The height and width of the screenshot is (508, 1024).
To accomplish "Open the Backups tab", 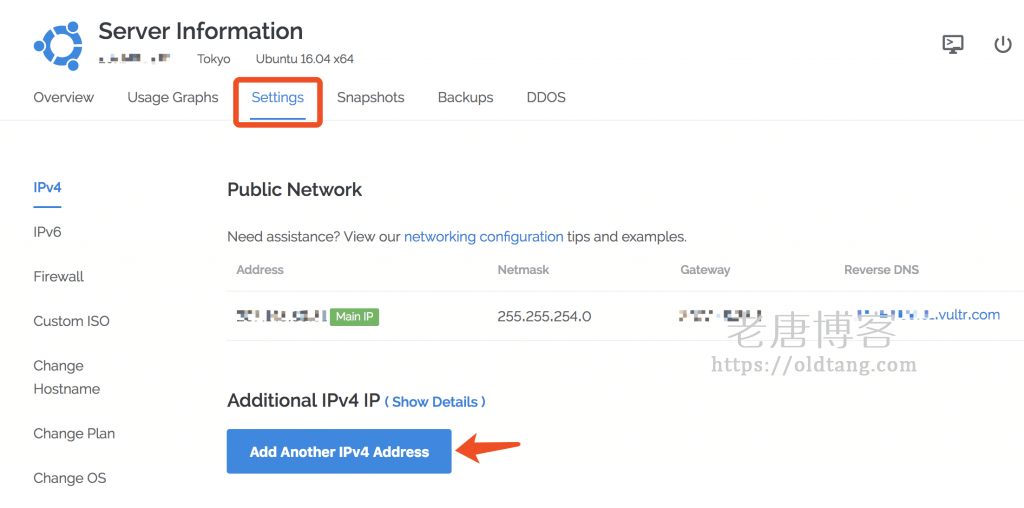I will (x=465, y=98).
